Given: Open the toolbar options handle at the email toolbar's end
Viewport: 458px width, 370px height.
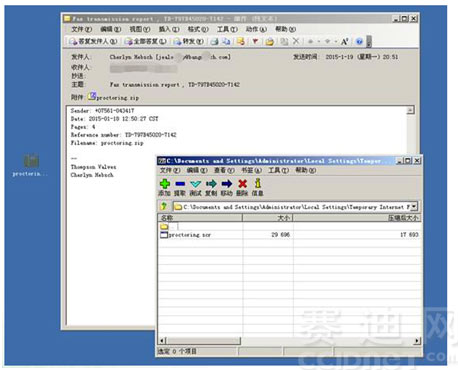Looking at the screenshot, I should [x=369, y=41].
